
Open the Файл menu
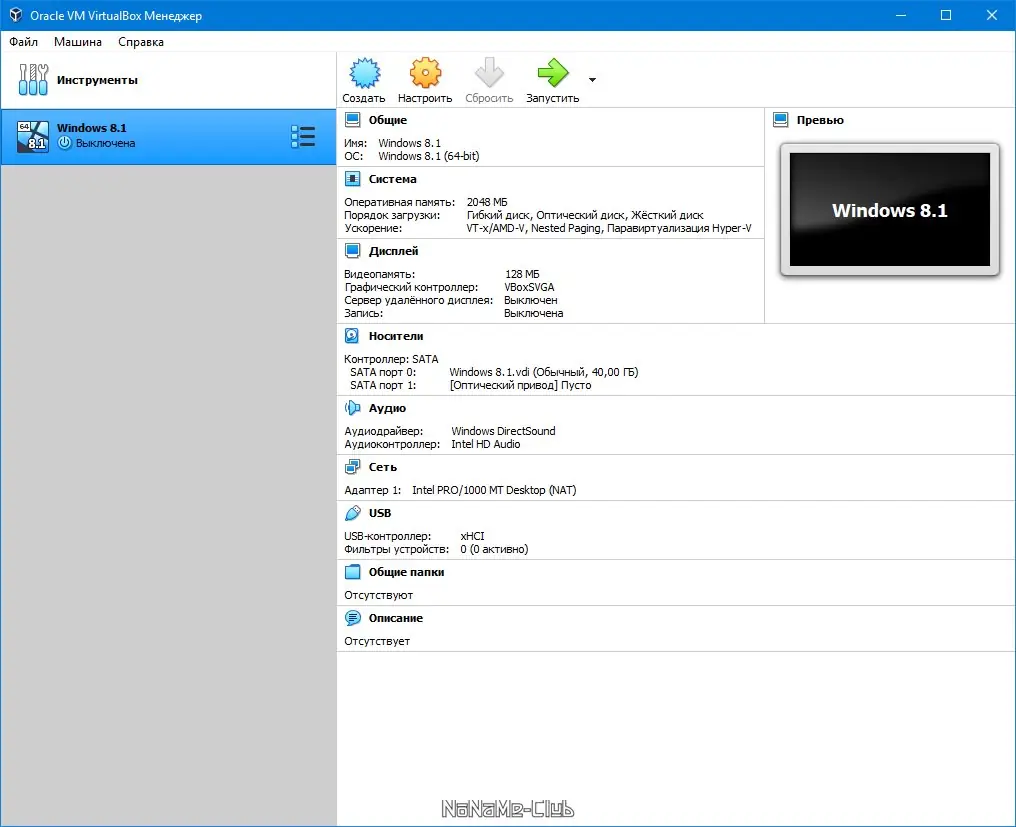23,41
